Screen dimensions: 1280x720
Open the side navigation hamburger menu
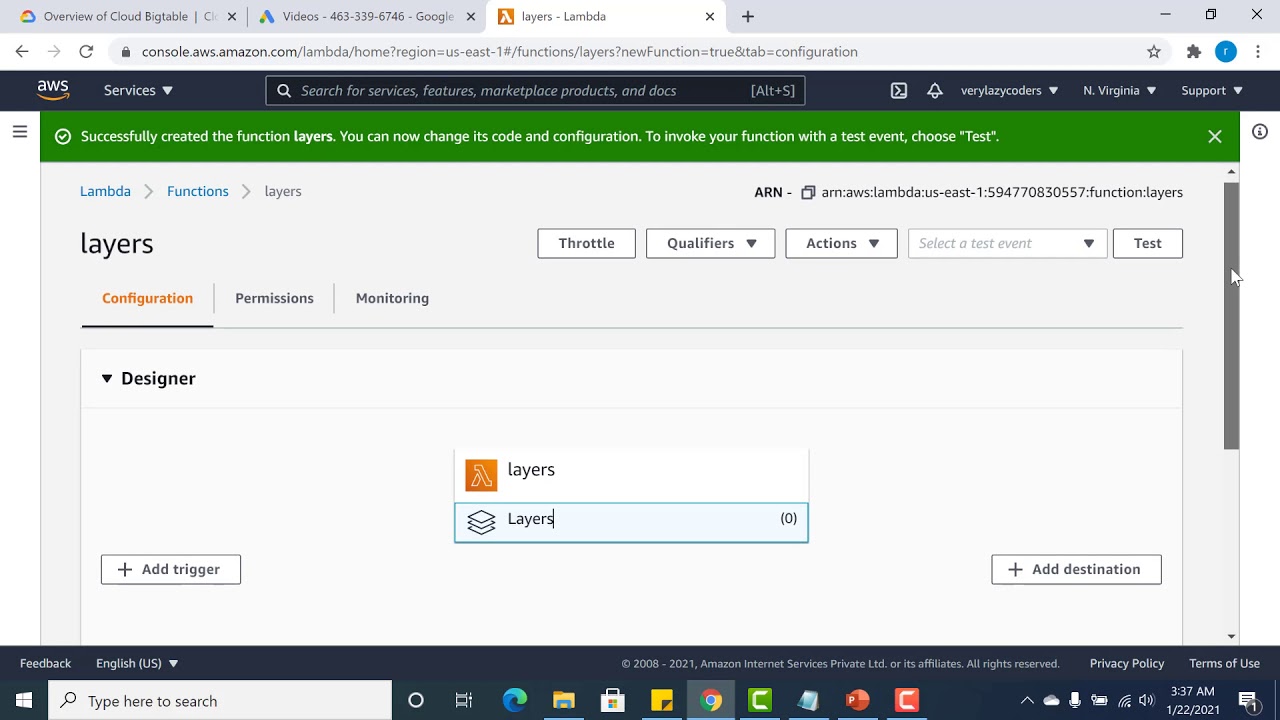pyautogui.click(x=20, y=131)
